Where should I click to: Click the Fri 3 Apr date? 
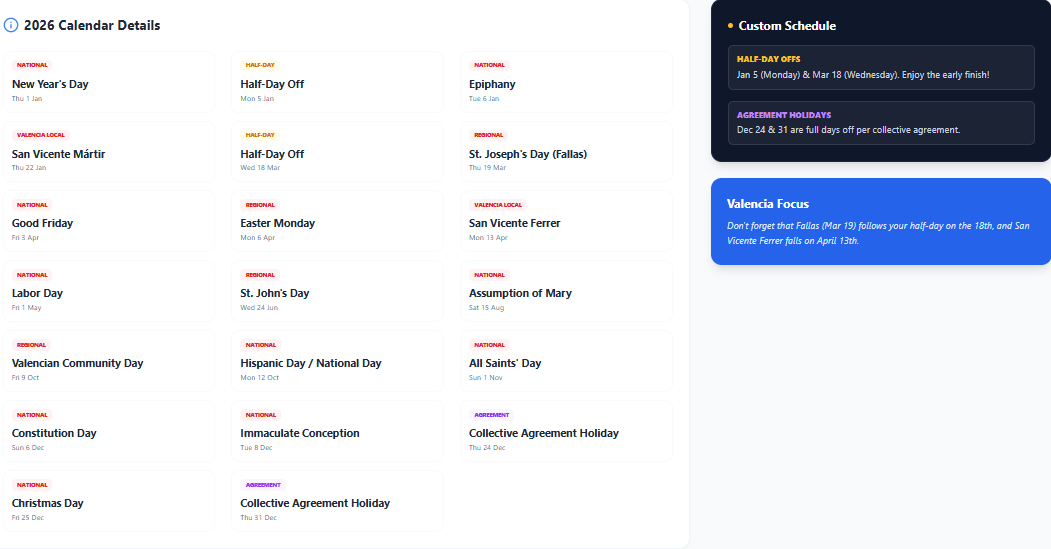[x=25, y=237]
